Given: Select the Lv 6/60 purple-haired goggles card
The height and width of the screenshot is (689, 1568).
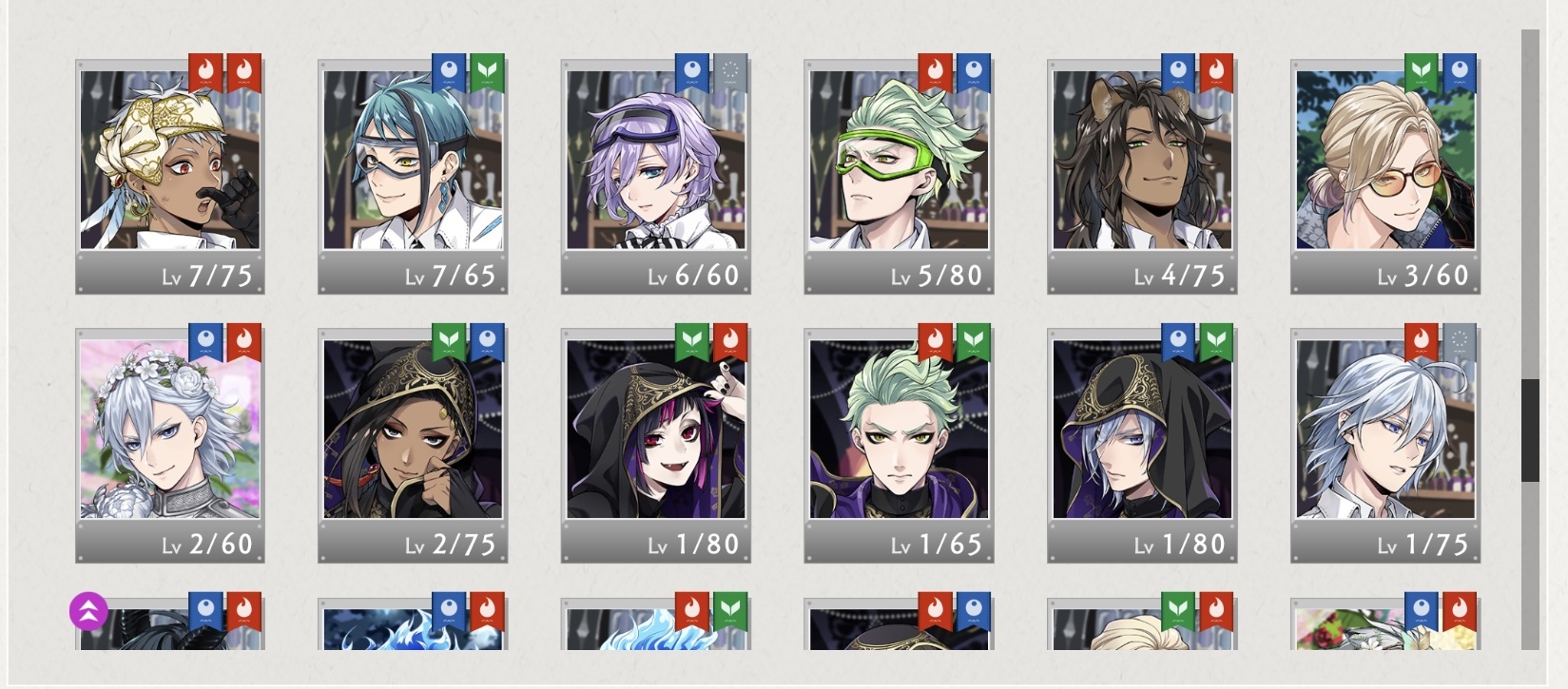Looking at the screenshot, I should [656, 177].
